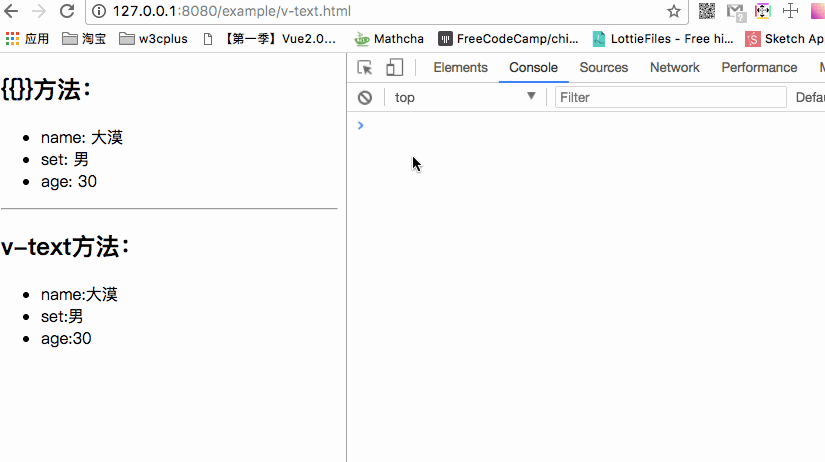The width and height of the screenshot is (825, 462).
Task: Click the text "set:男"
Action: pos(62,316)
